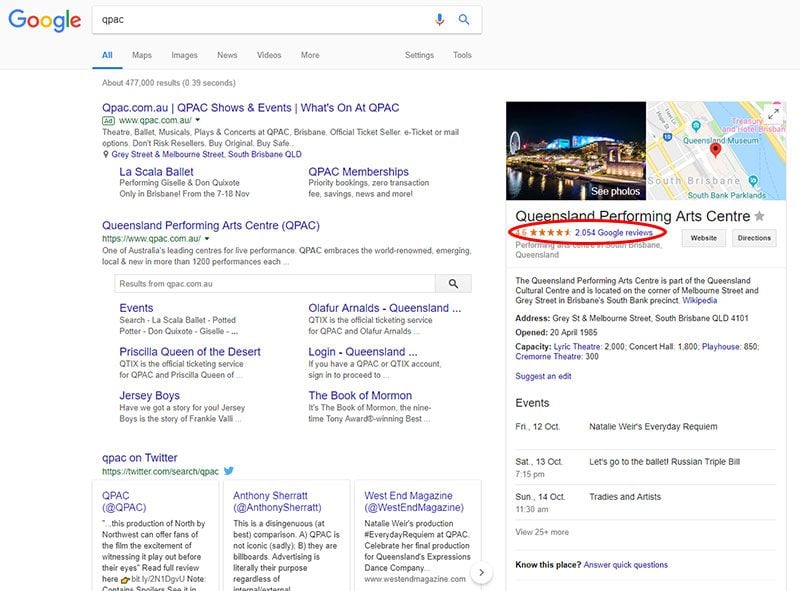This screenshot has height=591, width=800.
Task: Get Directions to the venue
Action: coord(755,238)
